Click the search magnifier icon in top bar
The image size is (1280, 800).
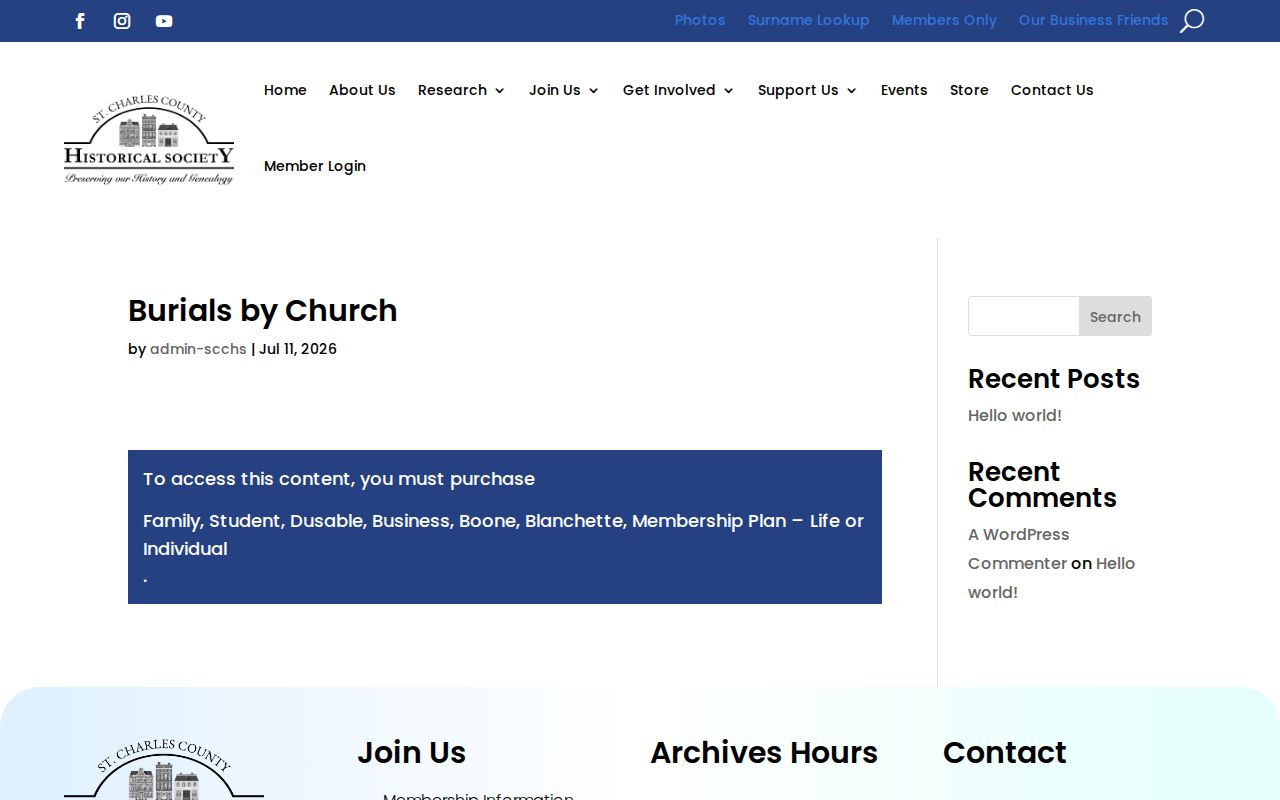1191,21
